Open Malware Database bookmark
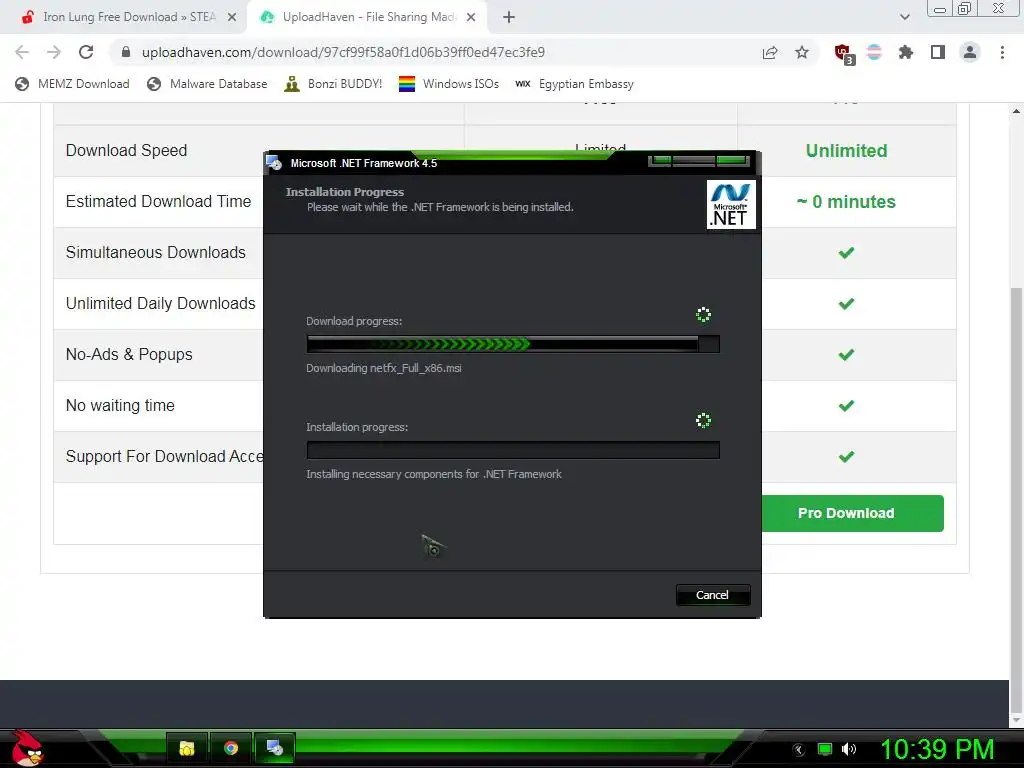This screenshot has height=768, width=1024. 208,84
